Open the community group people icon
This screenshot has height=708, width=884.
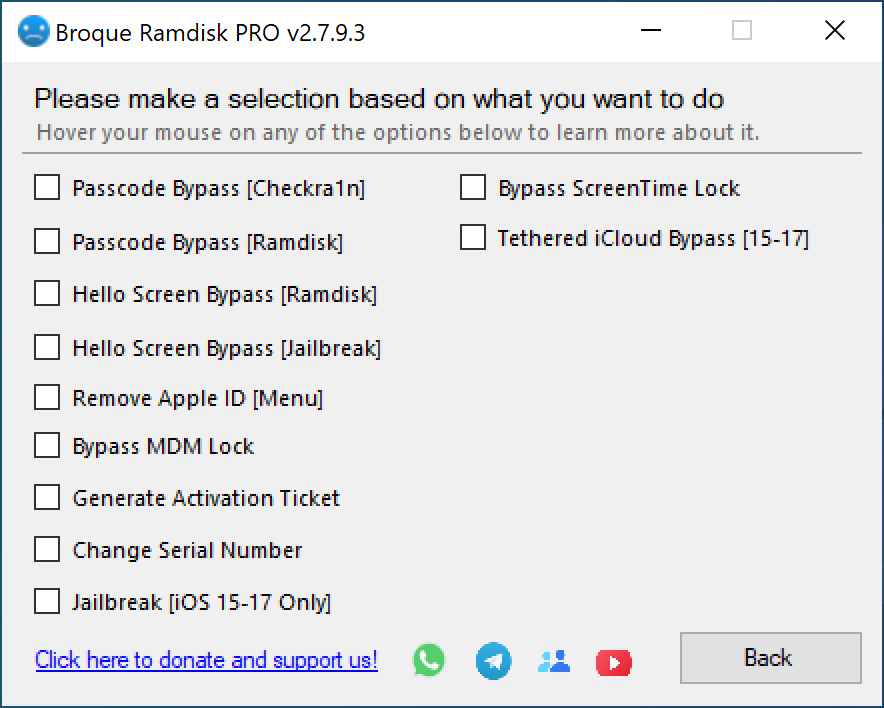(554, 661)
